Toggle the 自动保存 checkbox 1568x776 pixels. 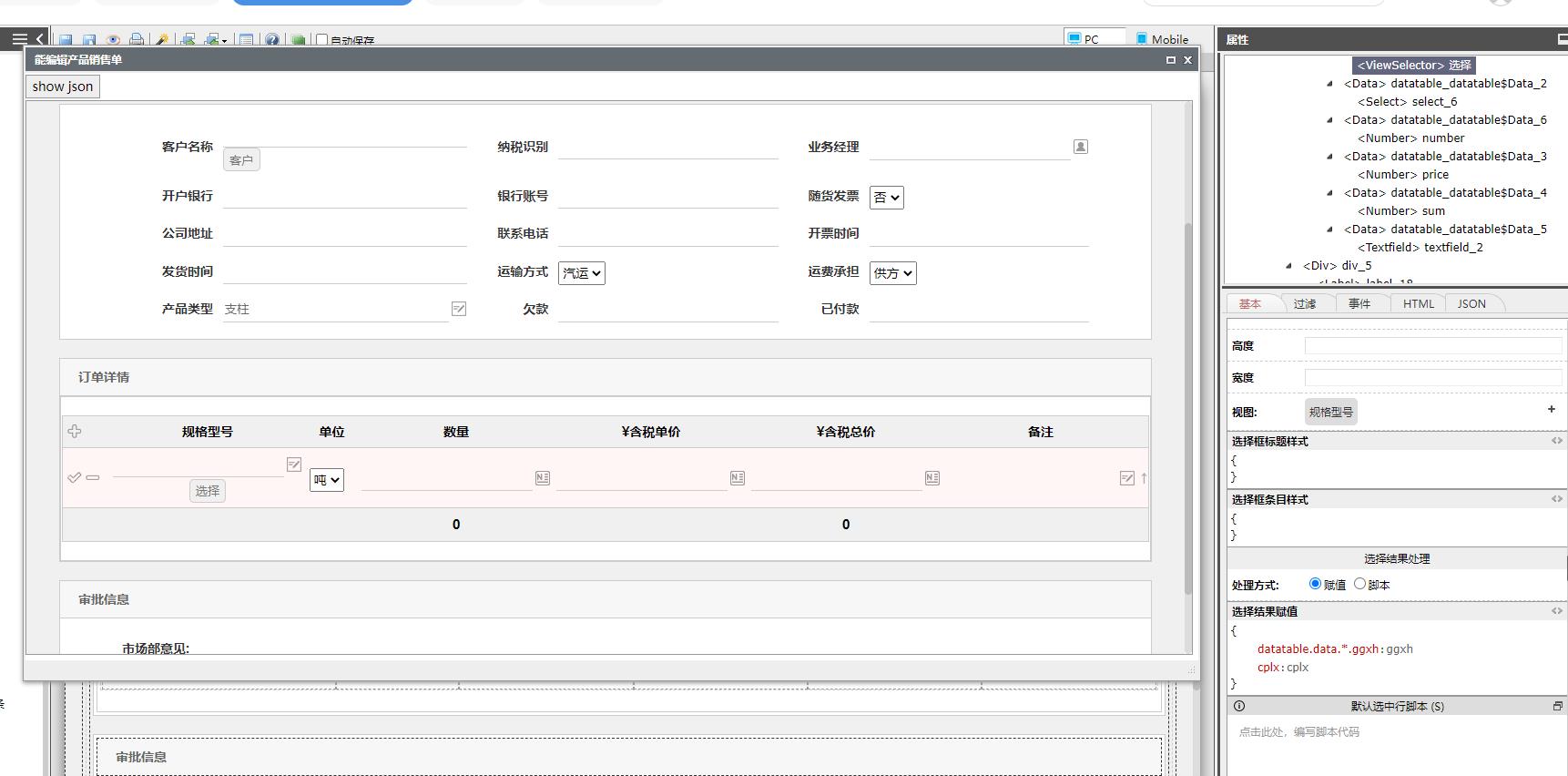tap(321, 40)
